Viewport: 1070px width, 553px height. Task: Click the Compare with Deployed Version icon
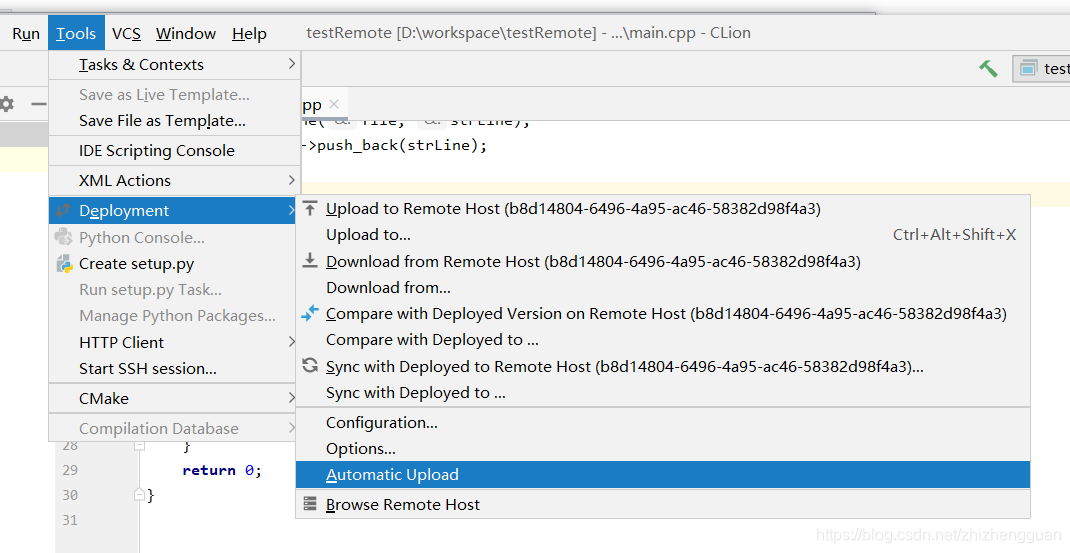[310, 313]
